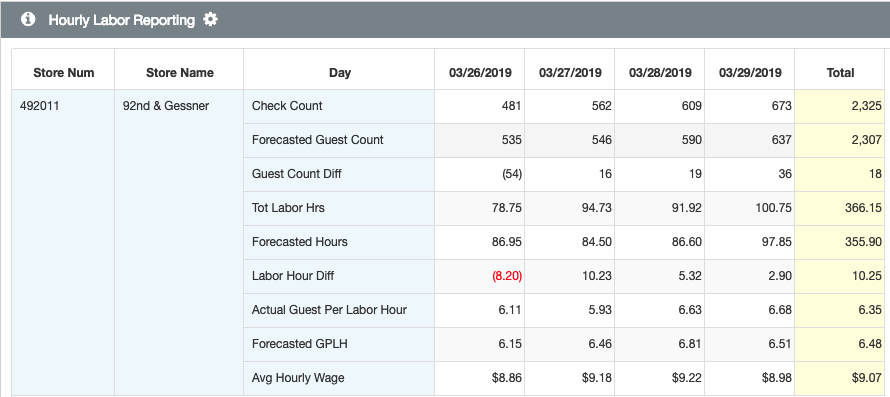890x397 pixels.
Task: Select the 03/26/2019 column header
Action: [x=480, y=73]
